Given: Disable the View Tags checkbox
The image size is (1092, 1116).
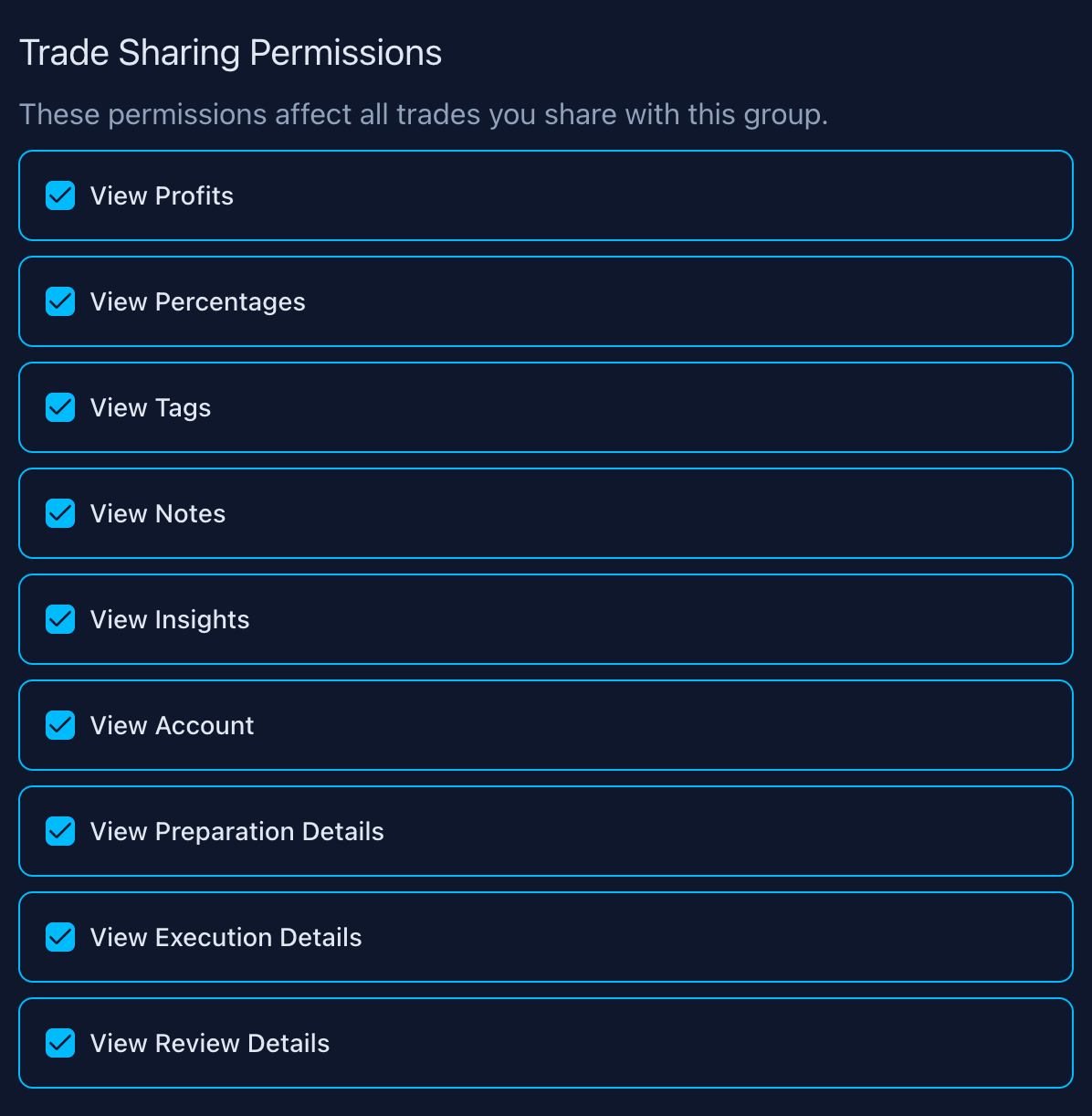Looking at the screenshot, I should pos(60,407).
